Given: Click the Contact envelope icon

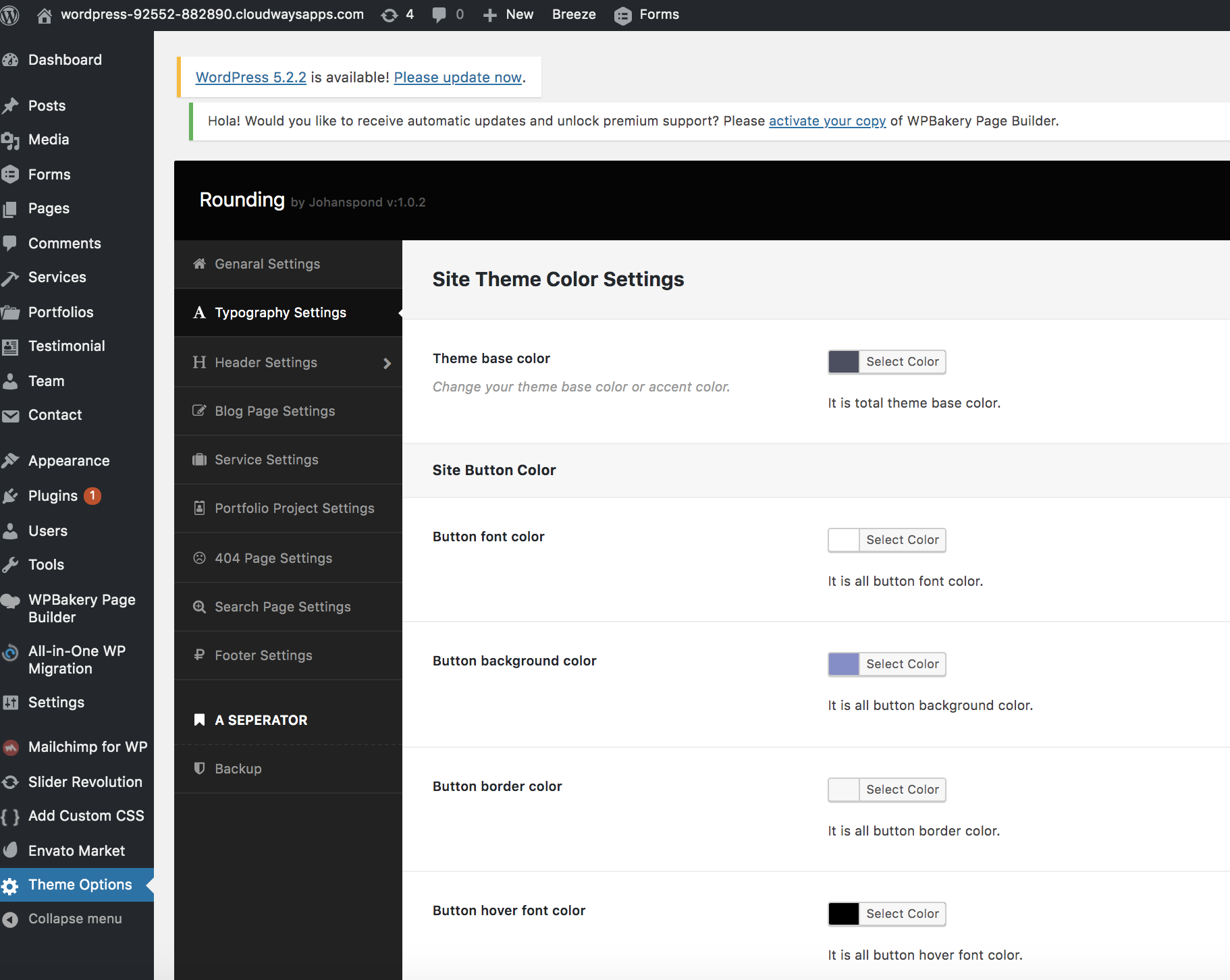Looking at the screenshot, I should [x=10, y=415].
